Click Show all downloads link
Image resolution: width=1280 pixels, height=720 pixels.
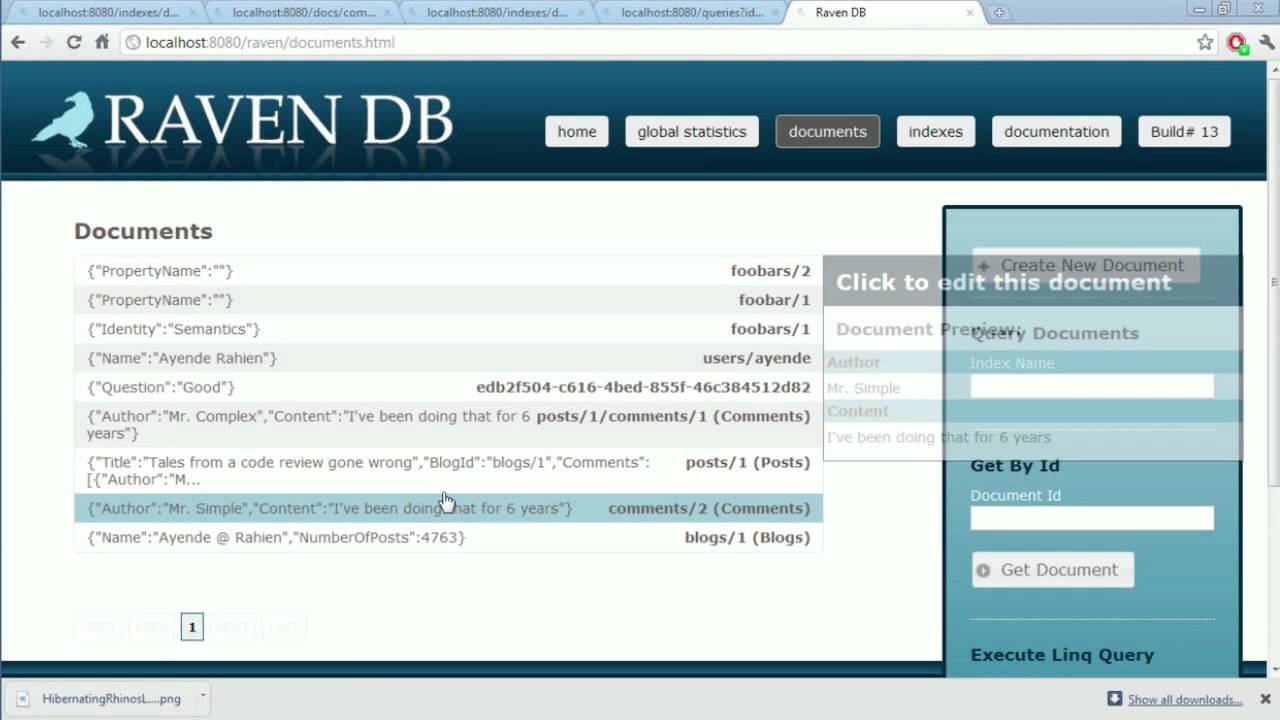point(1185,699)
